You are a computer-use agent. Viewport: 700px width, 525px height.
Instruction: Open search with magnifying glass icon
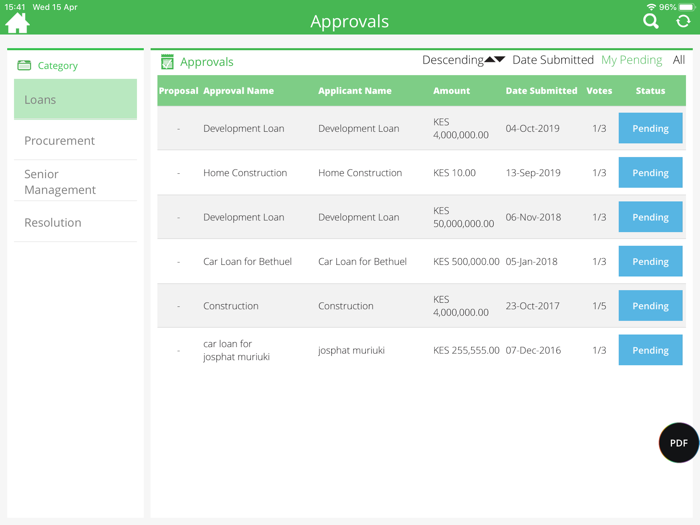[651, 21]
